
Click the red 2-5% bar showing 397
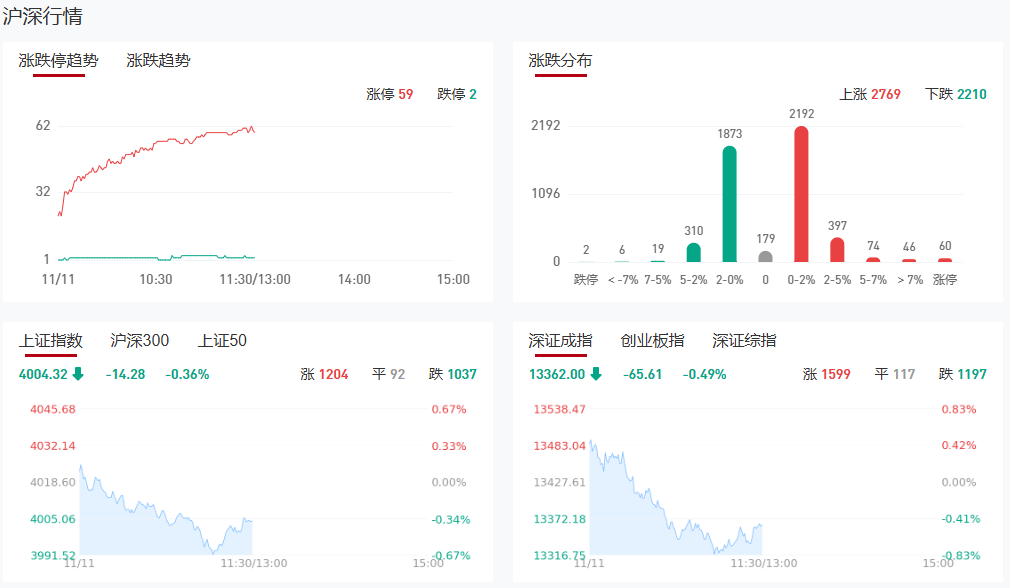[x=837, y=250]
